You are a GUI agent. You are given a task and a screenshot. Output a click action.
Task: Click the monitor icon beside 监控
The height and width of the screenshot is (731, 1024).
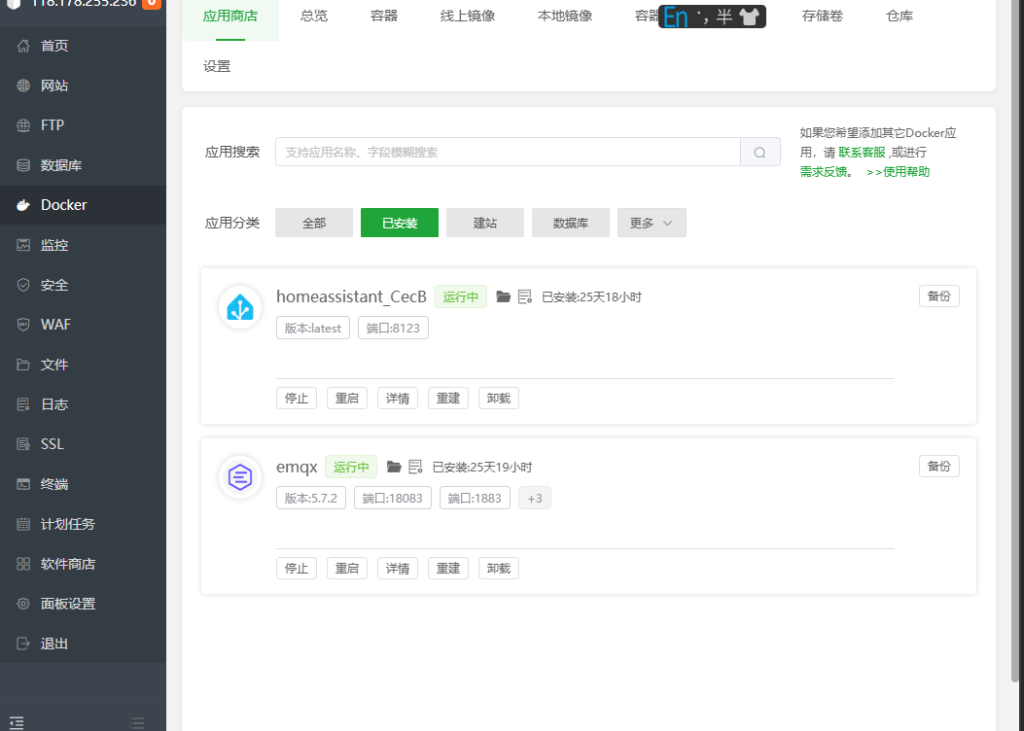coord(24,245)
